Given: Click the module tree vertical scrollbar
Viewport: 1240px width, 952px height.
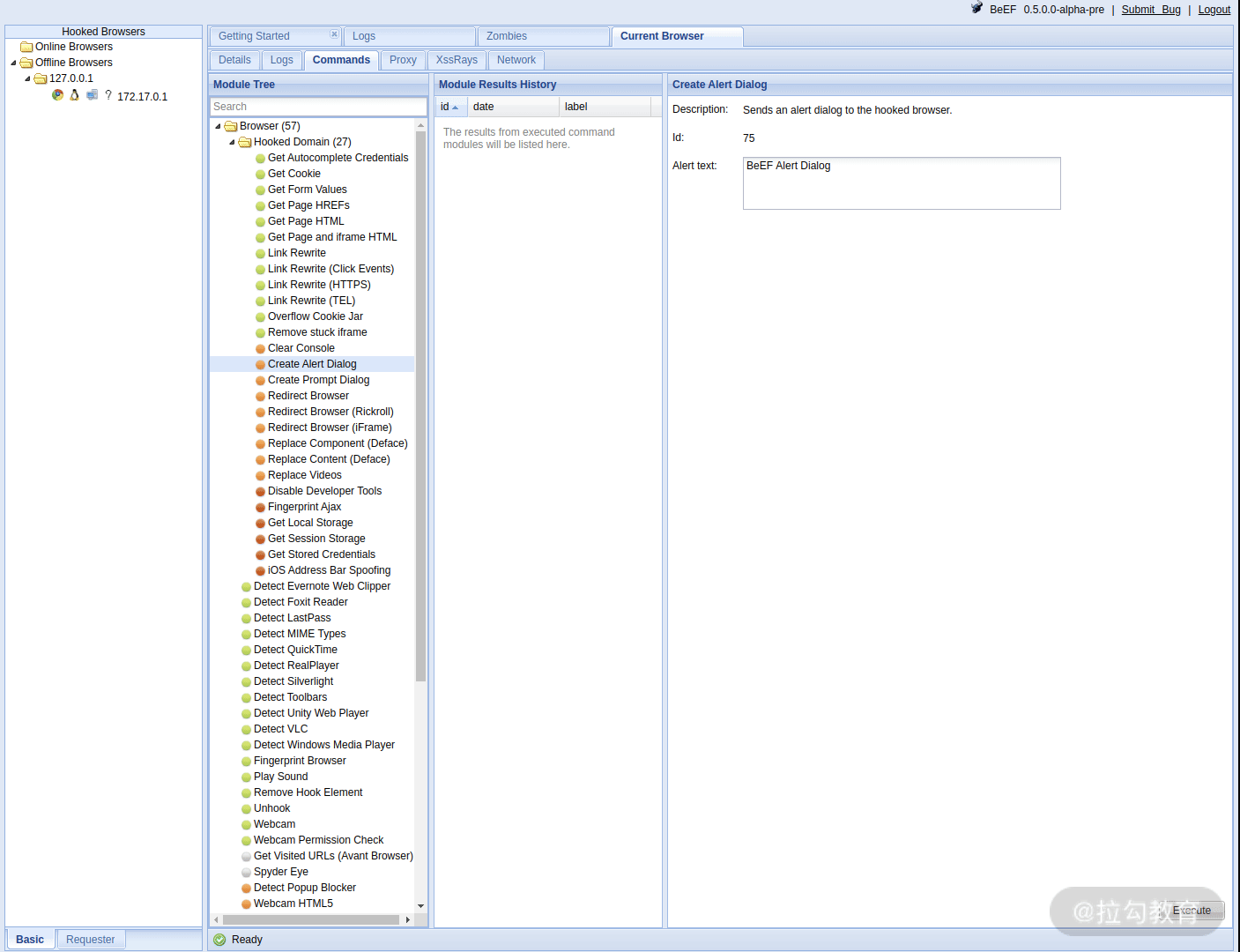Looking at the screenshot, I should [420, 405].
